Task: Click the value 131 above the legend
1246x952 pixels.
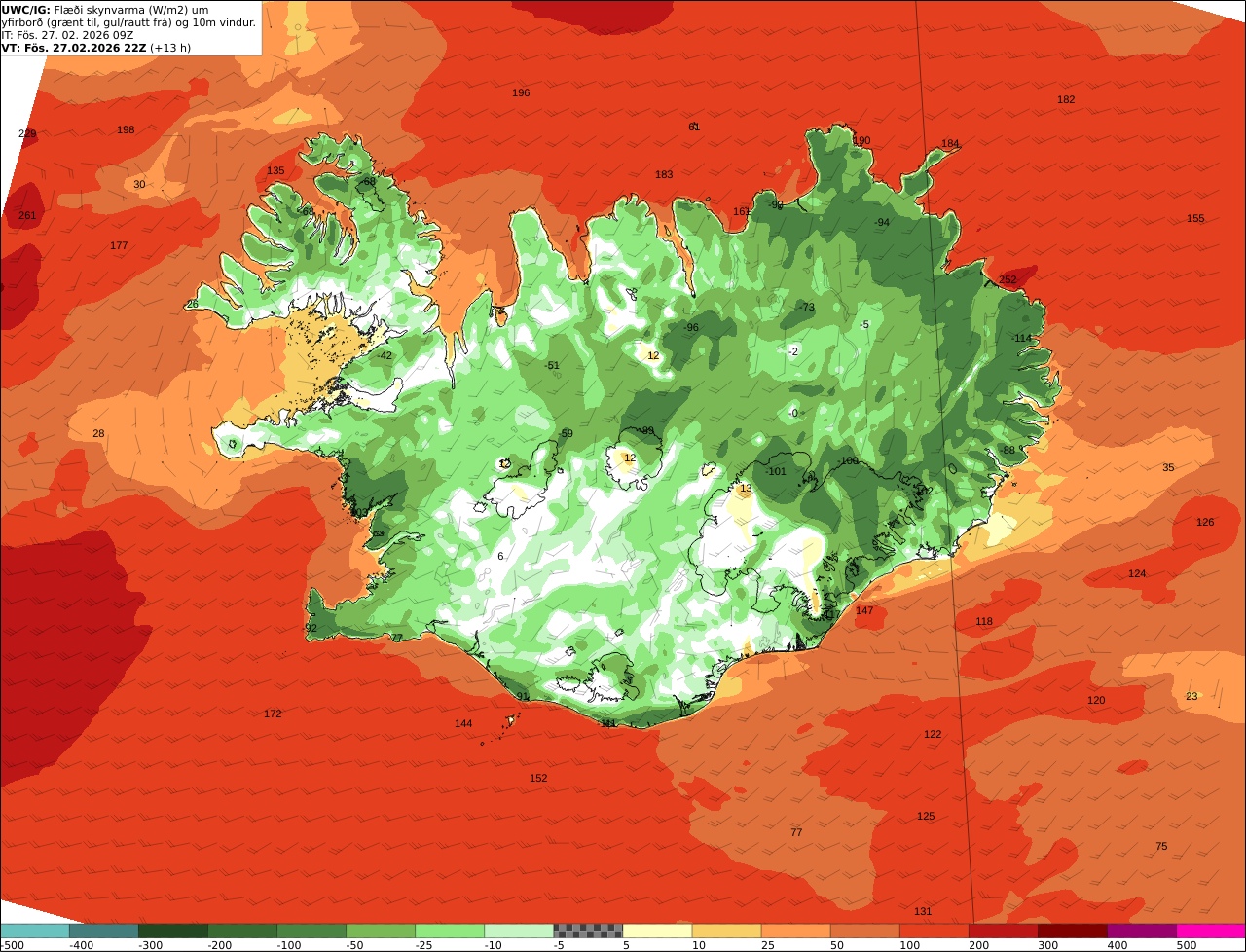Action: click(923, 911)
